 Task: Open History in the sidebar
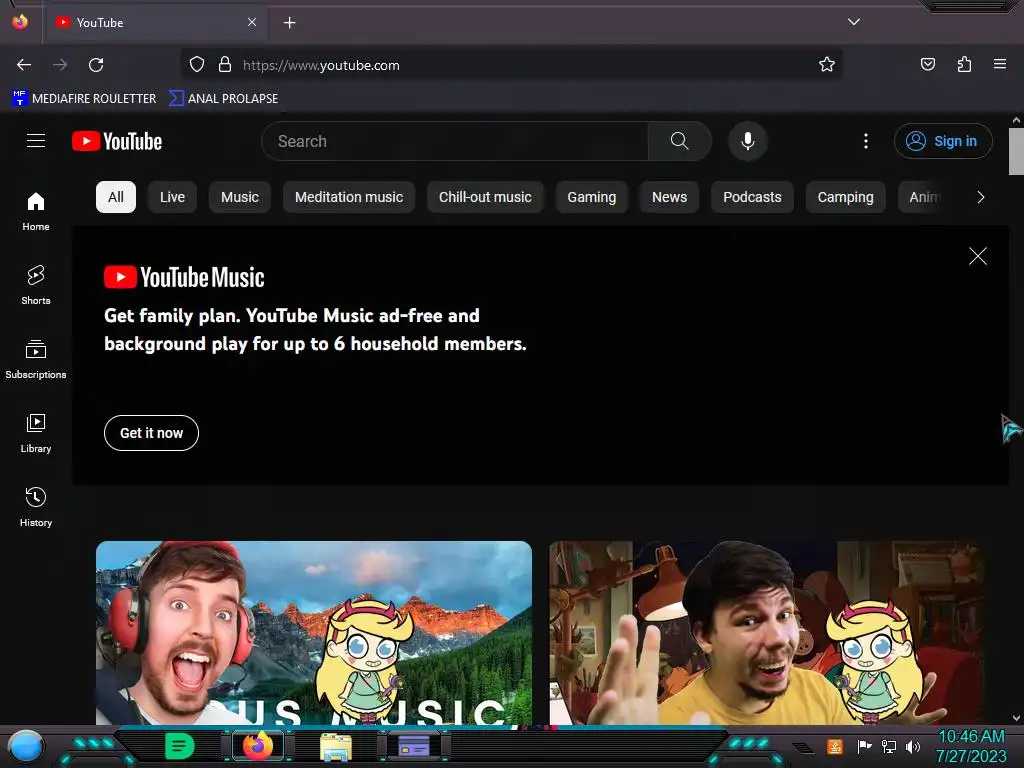36,507
